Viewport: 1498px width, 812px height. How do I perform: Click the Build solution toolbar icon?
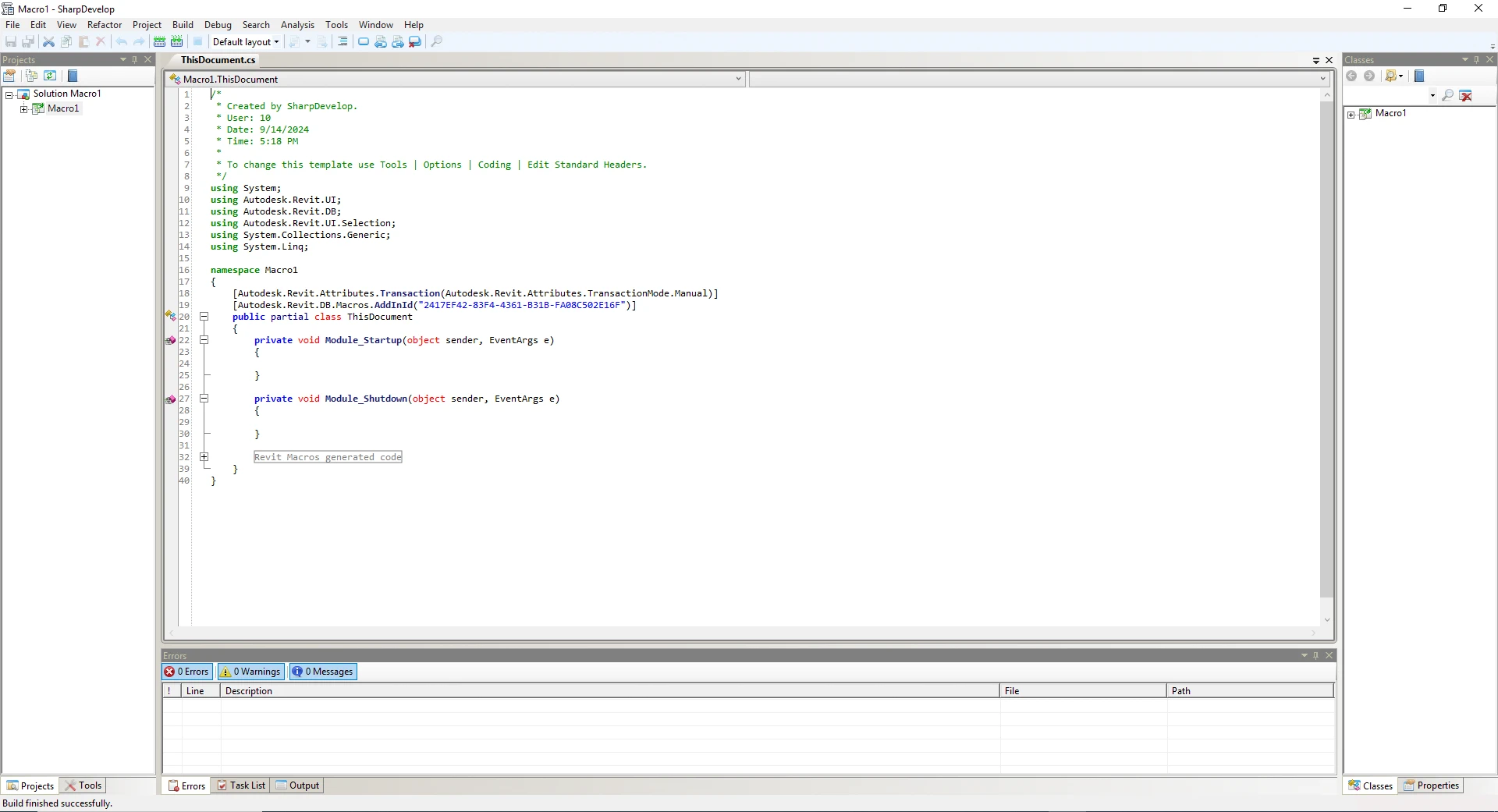click(x=160, y=42)
